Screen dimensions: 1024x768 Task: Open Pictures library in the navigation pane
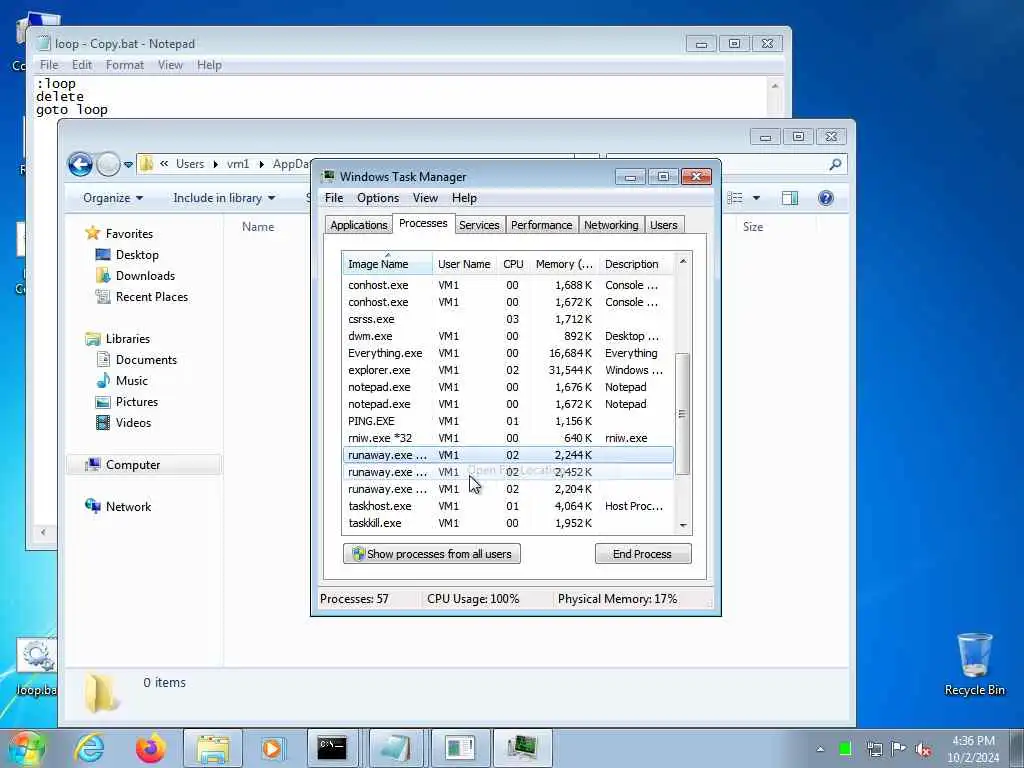tap(136, 402)
